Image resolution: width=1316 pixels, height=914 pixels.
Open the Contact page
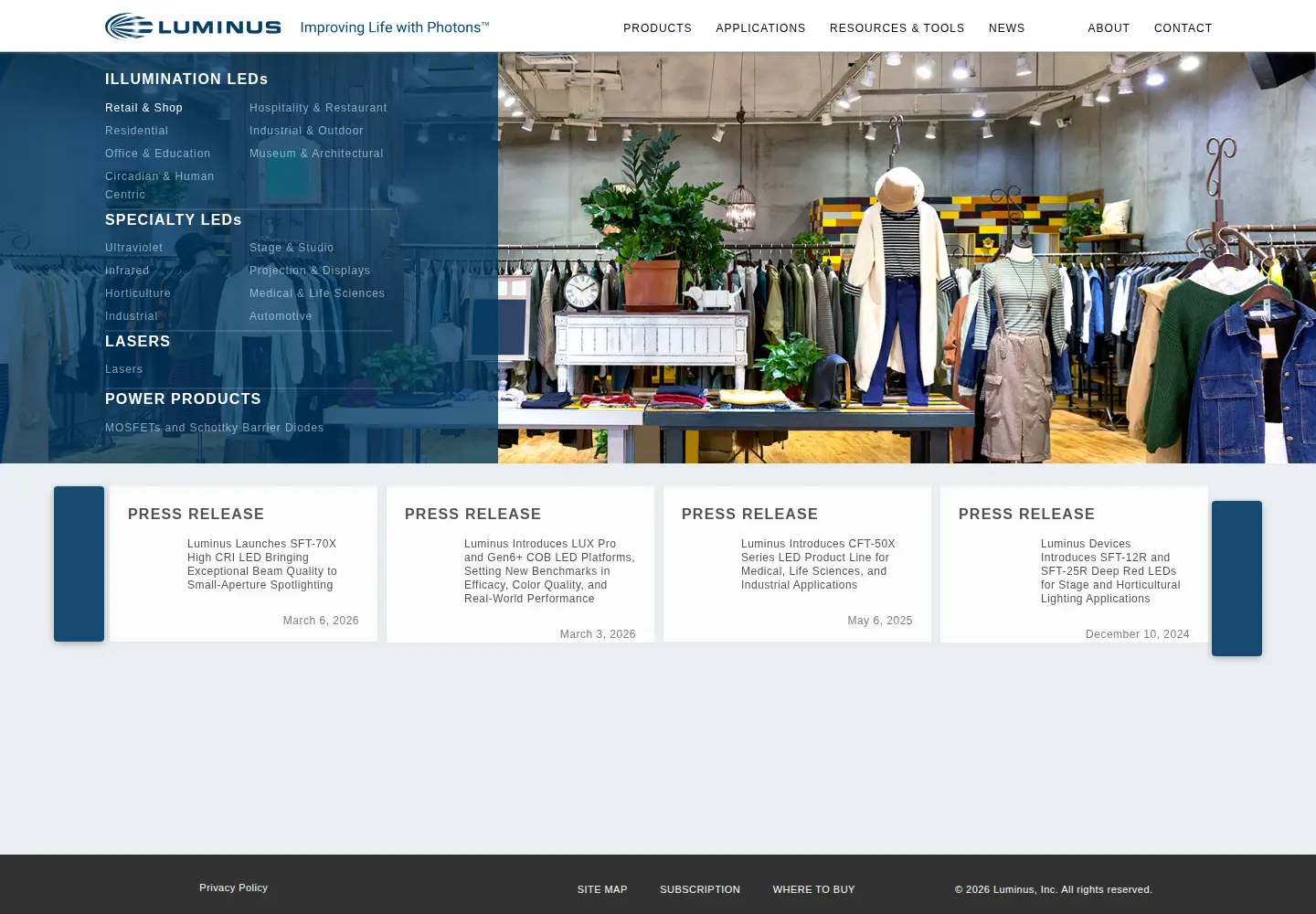[x=1183, y=28]
